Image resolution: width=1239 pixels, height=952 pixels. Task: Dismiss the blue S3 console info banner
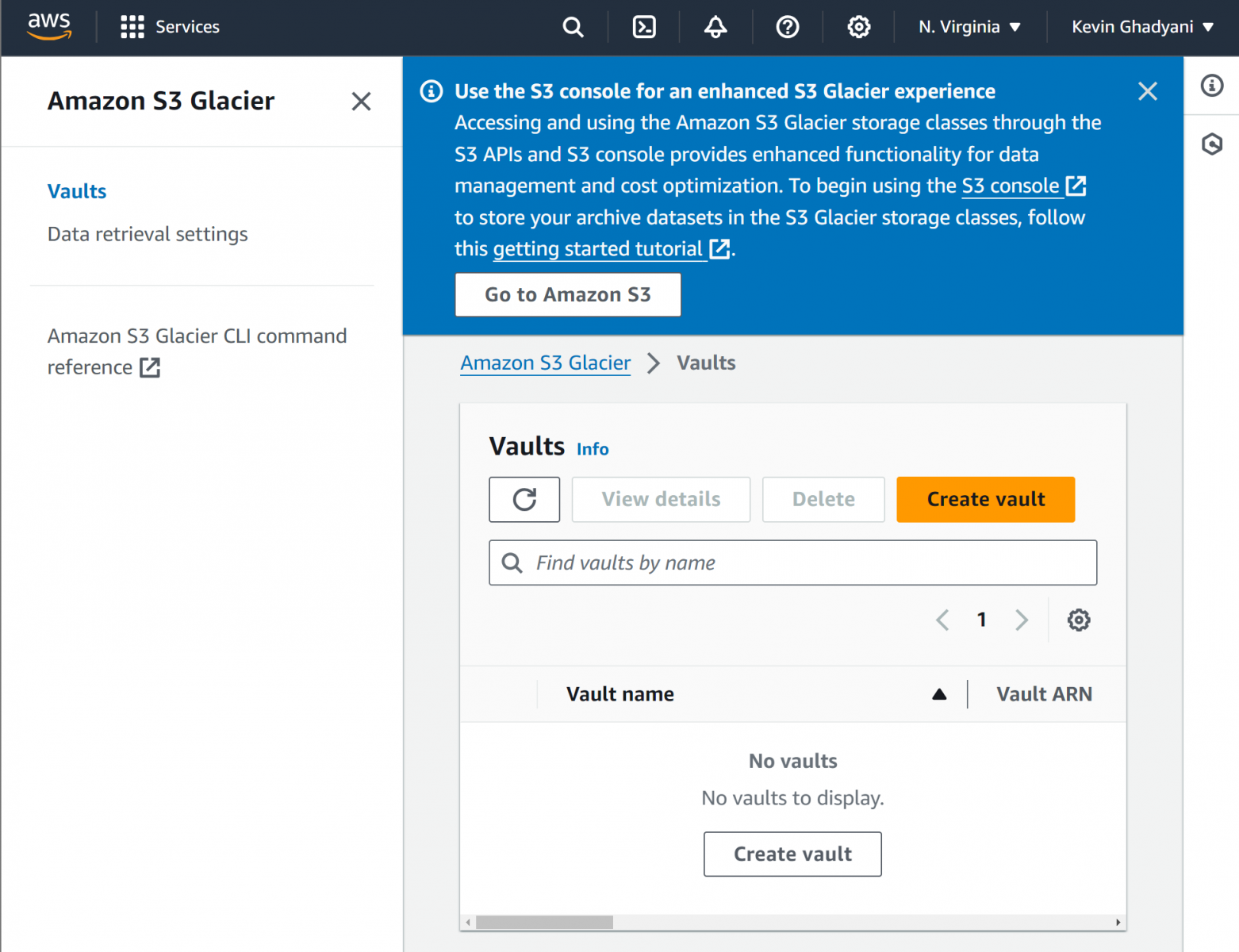click(1147, 91)
